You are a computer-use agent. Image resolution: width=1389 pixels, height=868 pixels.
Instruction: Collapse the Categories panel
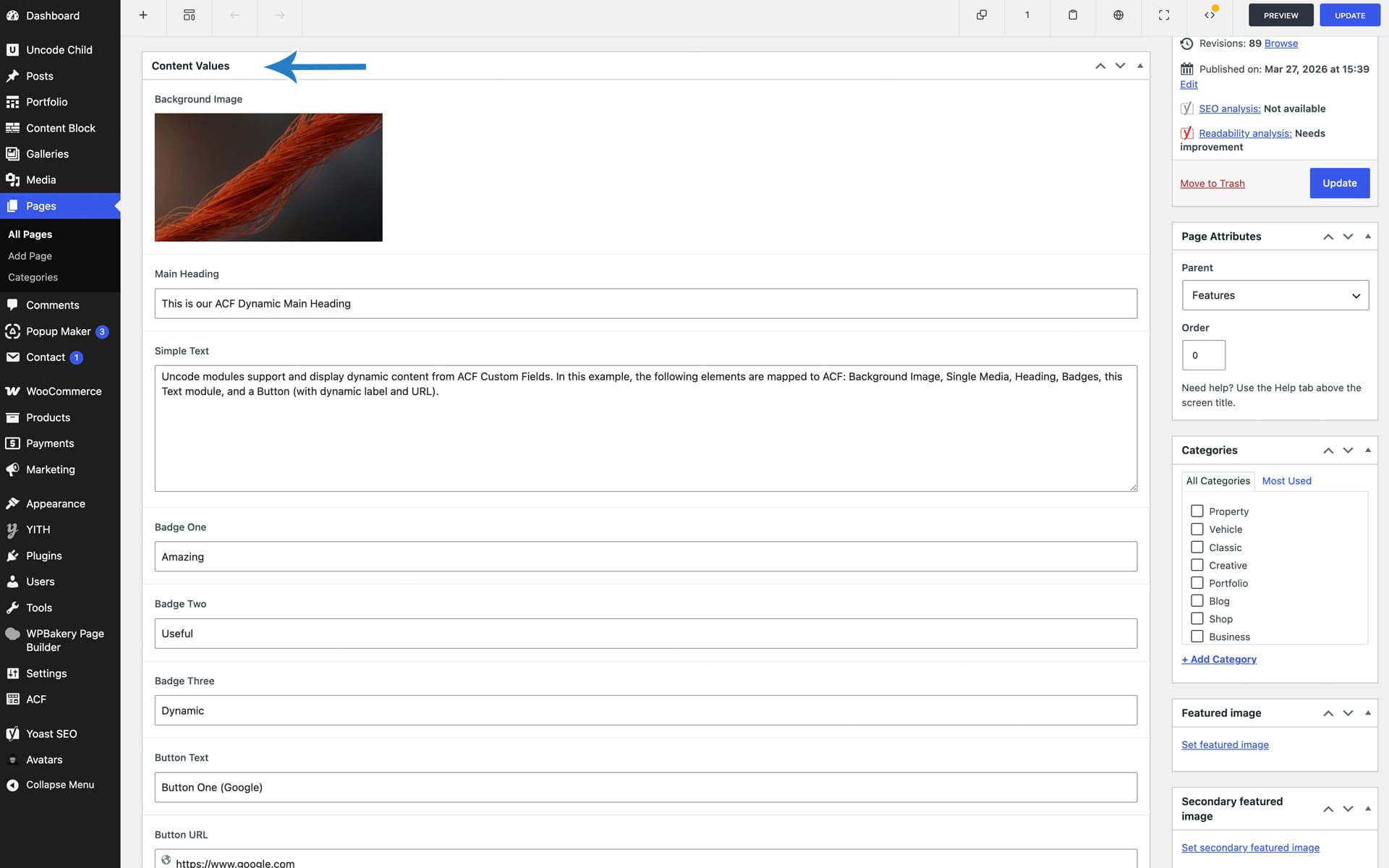(x=1368, y=450)
